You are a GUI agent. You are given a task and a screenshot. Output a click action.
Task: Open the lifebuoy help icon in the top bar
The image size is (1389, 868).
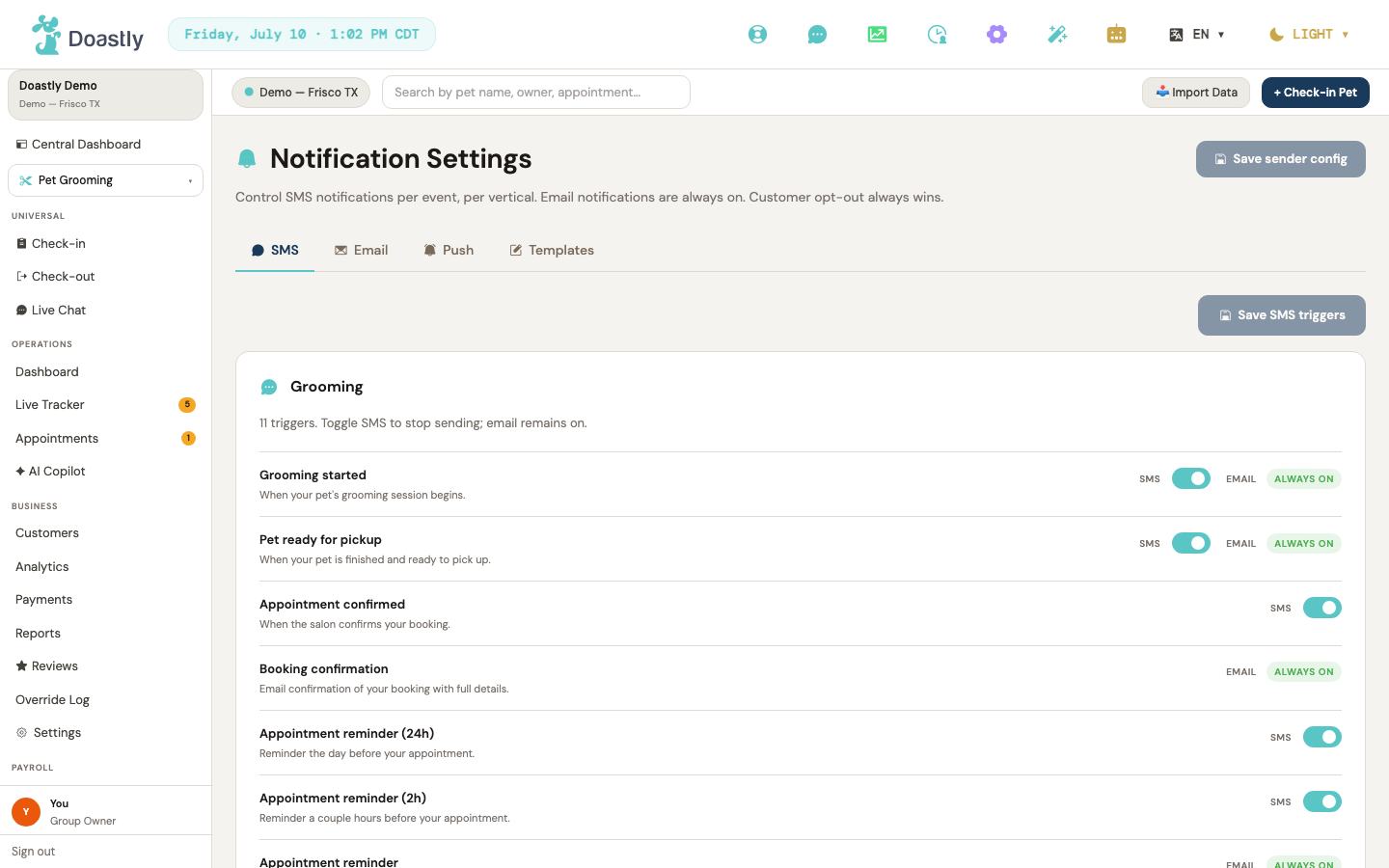pyautogui.click(x=758, y=35)
